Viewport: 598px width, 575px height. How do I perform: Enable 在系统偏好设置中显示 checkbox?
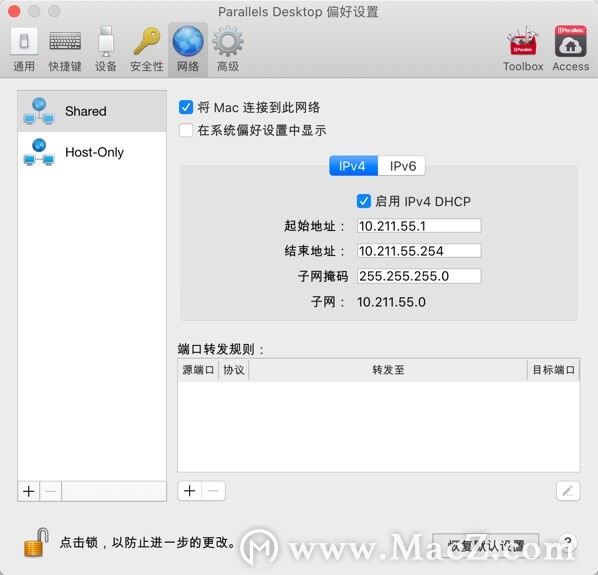(186, 130)
